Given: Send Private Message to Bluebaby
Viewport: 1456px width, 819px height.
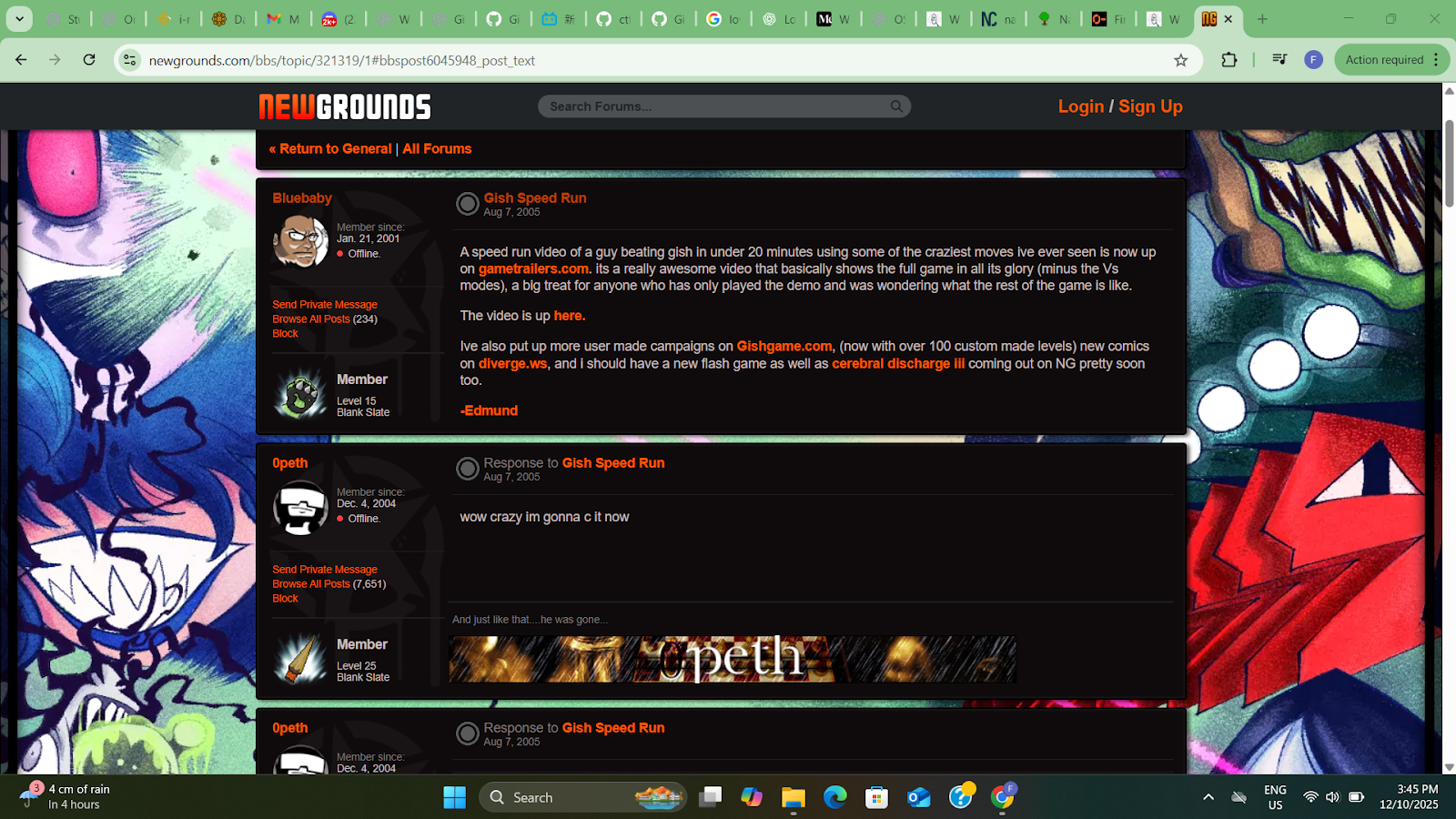Looking at the screenshot, I should click(325, 305).
